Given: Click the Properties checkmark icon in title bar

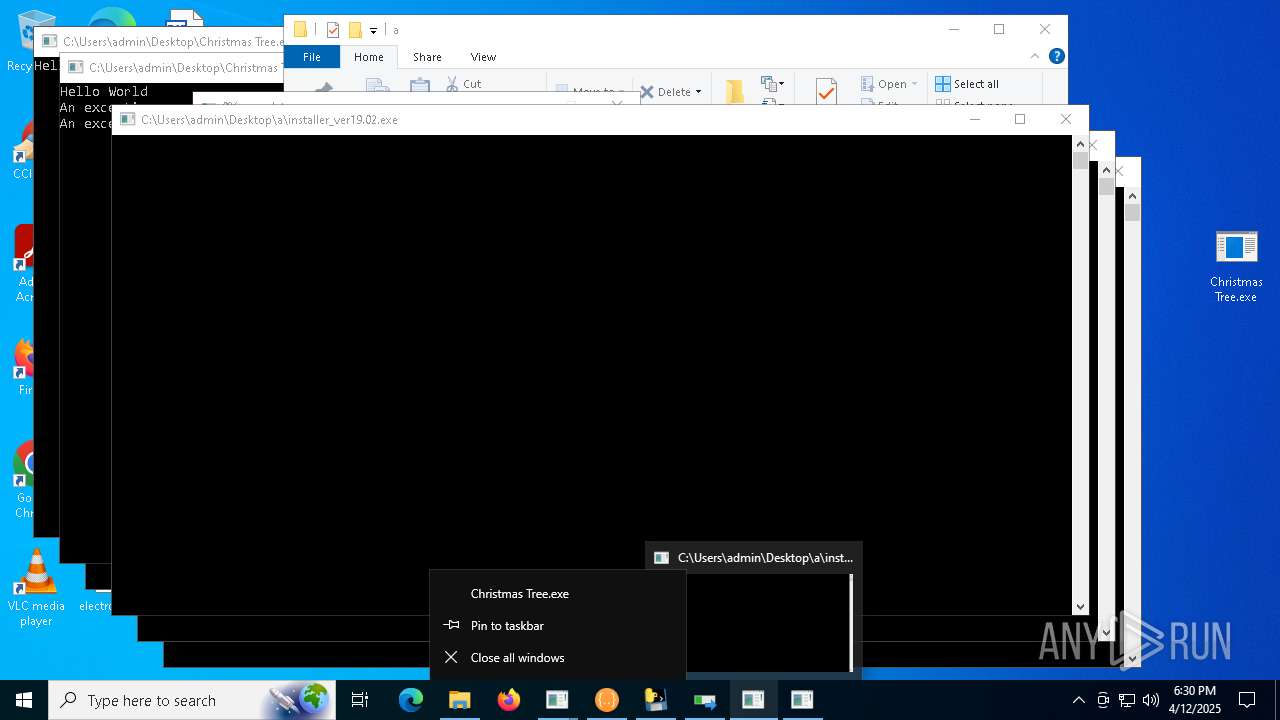Looking at the screenshot, I should (333, 30).
